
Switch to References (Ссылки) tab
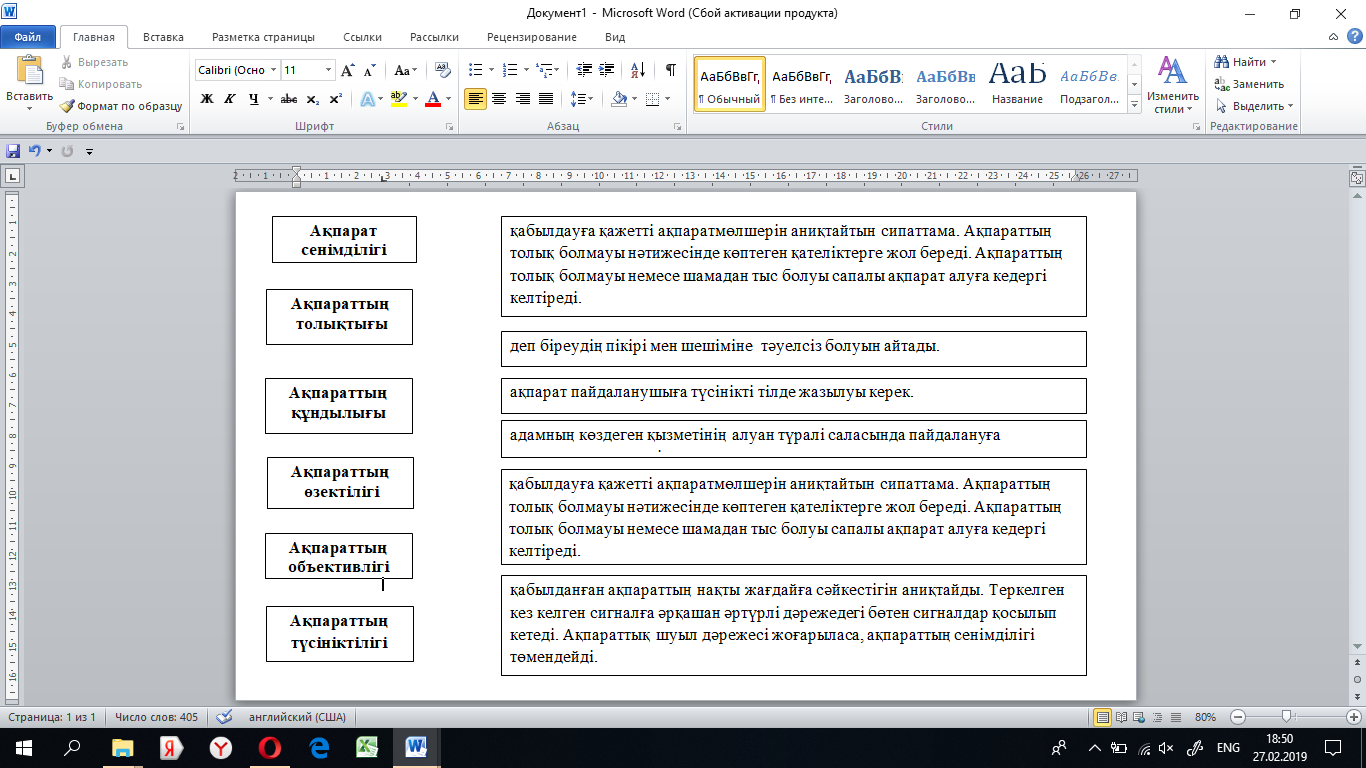[x=362, y=37]
